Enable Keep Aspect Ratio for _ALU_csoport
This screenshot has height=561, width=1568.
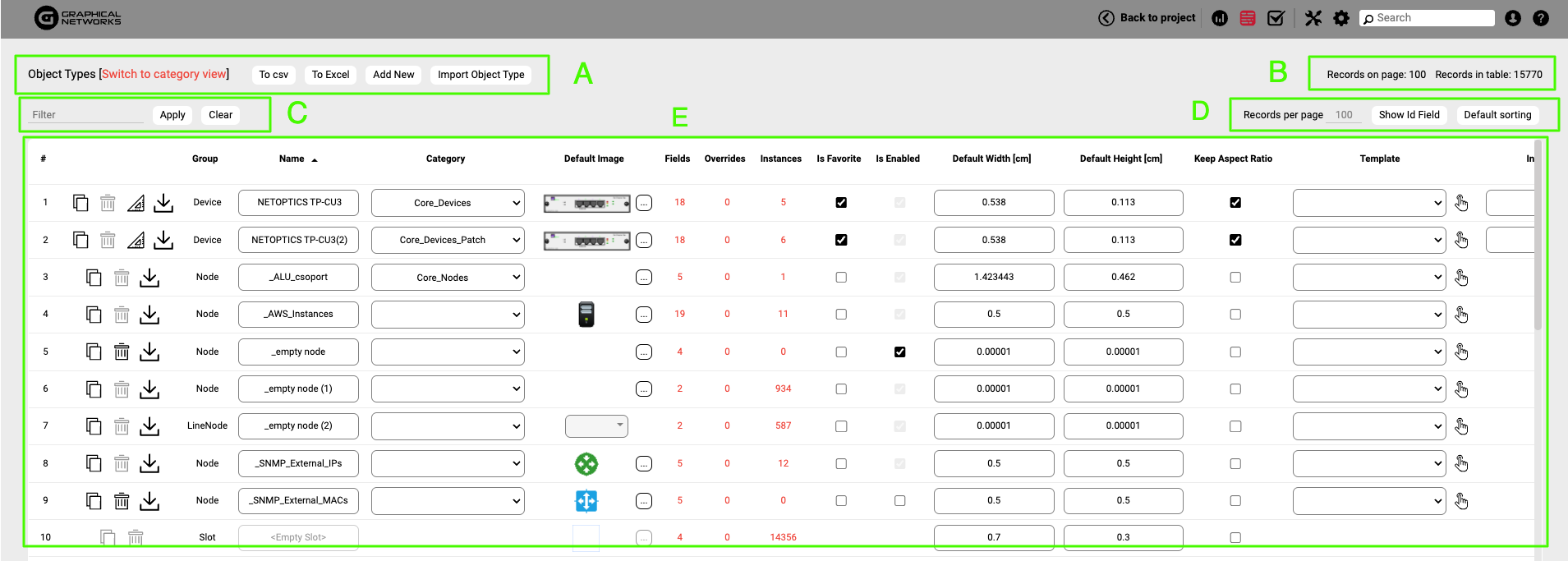[x=1235, y=278]
